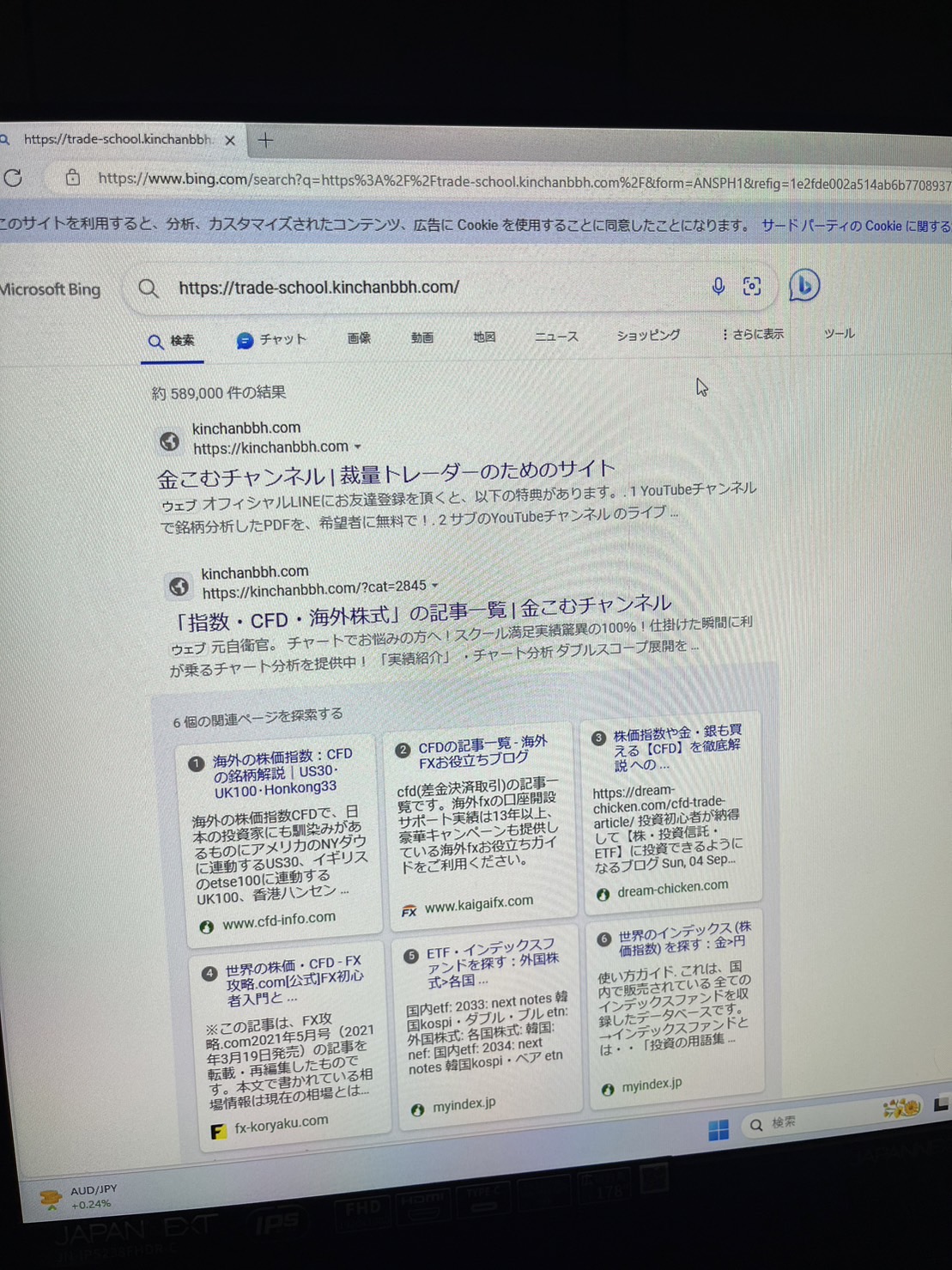Select the 検索 tab

[172, 341]
